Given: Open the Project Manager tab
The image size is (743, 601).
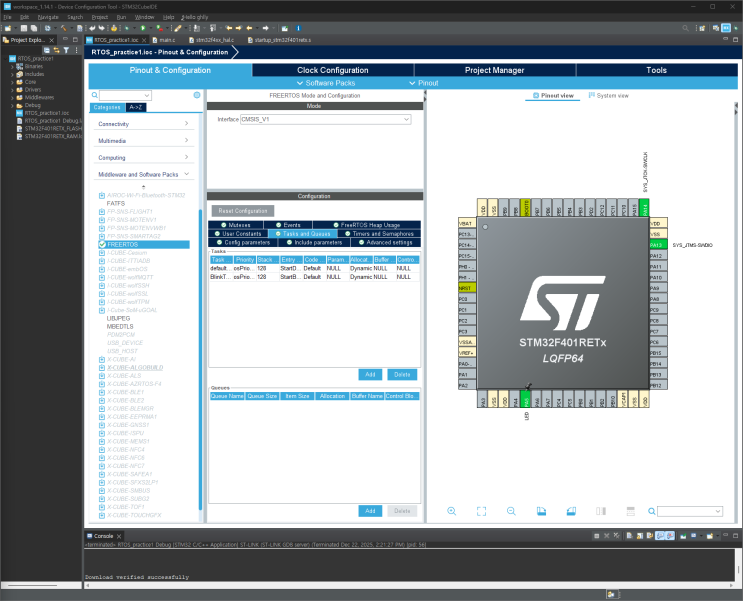Looking at the screenshot, I should click(494, 70).
